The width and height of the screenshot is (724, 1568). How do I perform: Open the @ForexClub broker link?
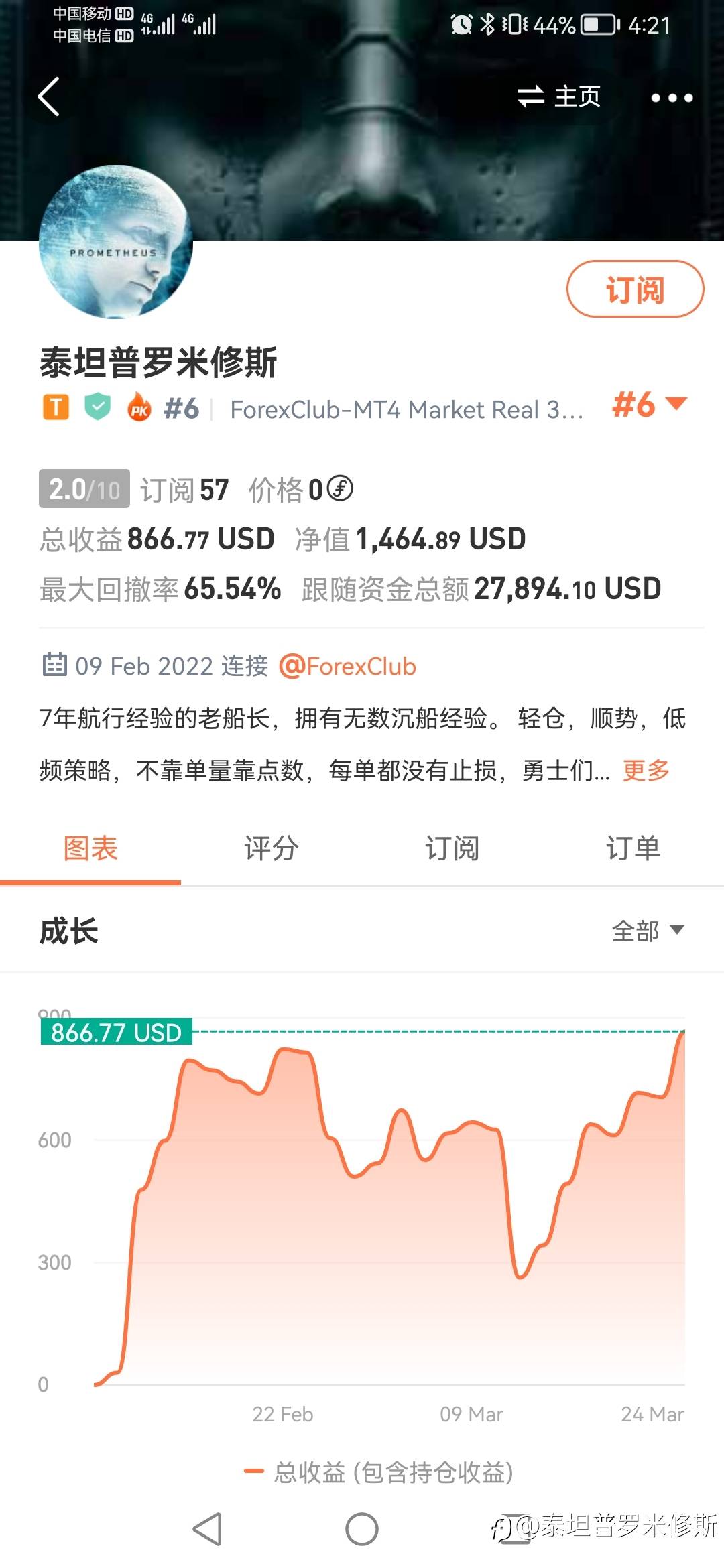point(347,666)
